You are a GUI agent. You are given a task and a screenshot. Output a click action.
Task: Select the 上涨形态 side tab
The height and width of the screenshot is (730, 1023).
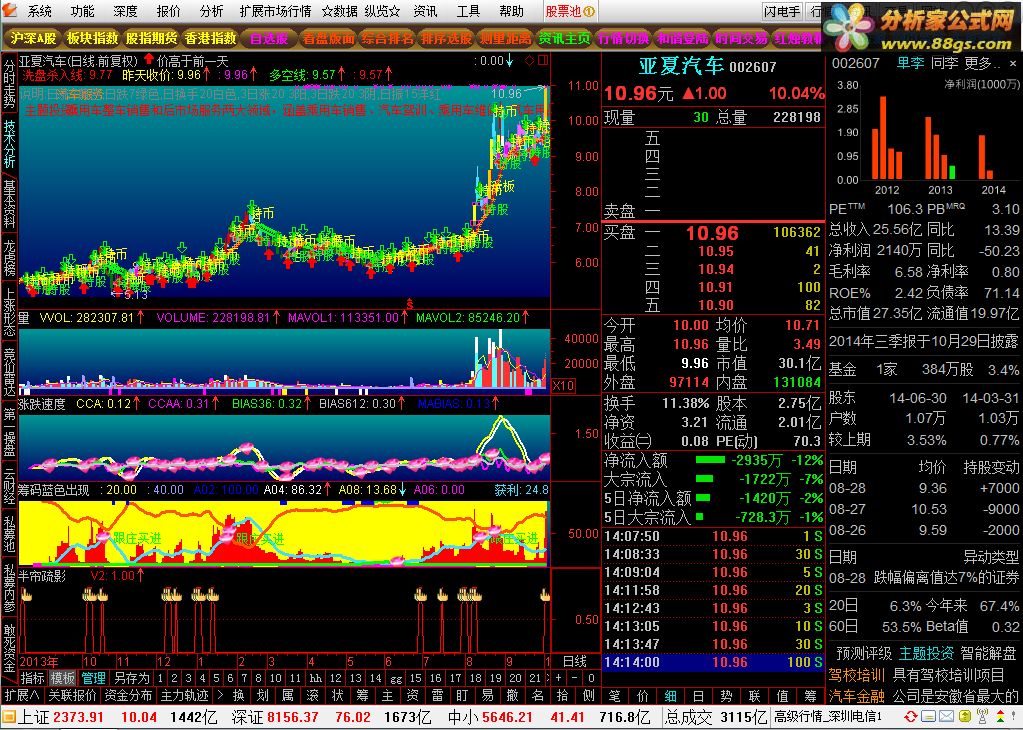9,313
